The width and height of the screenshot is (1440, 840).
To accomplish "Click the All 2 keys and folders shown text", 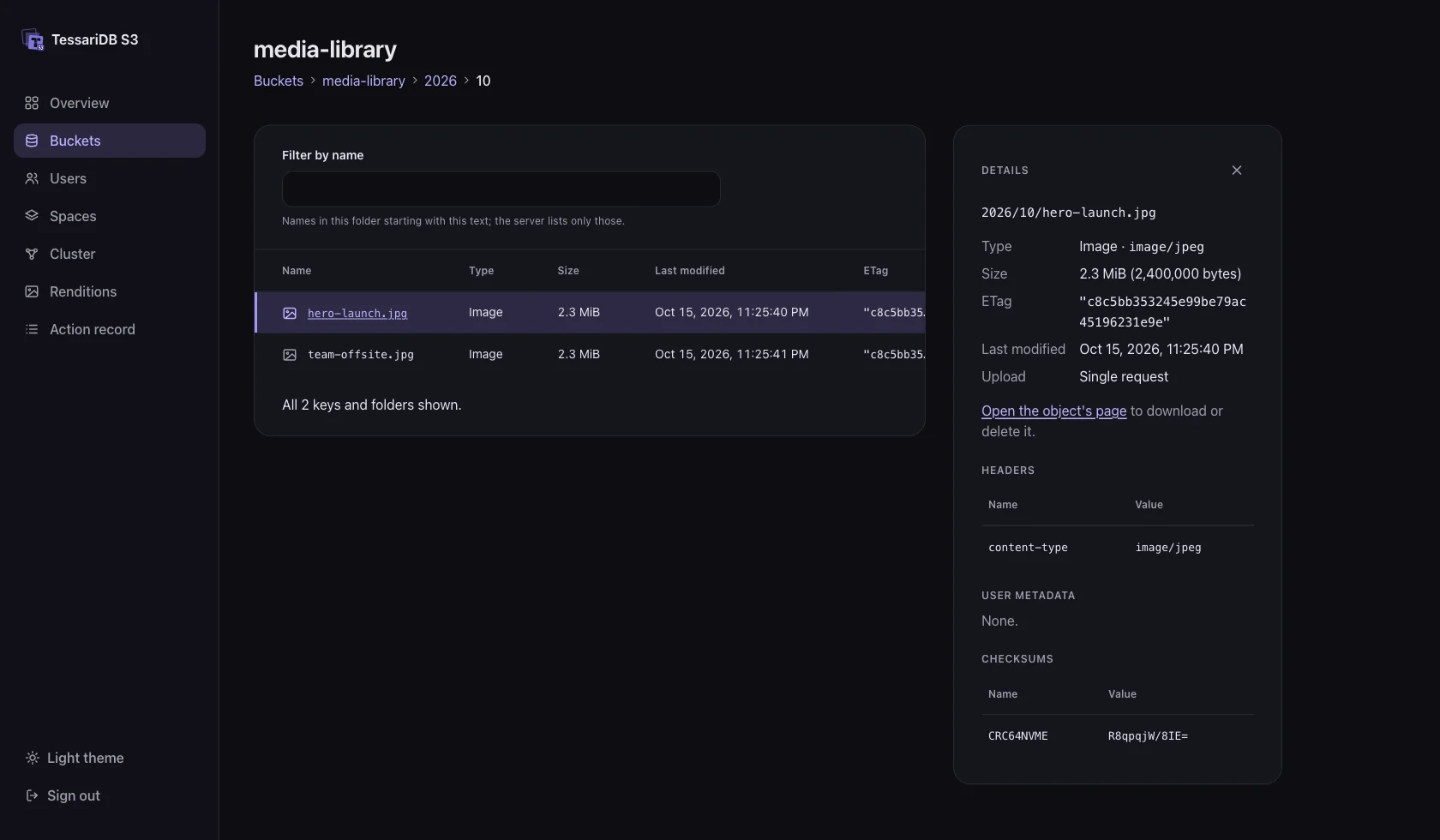I will tap(372, 405).
